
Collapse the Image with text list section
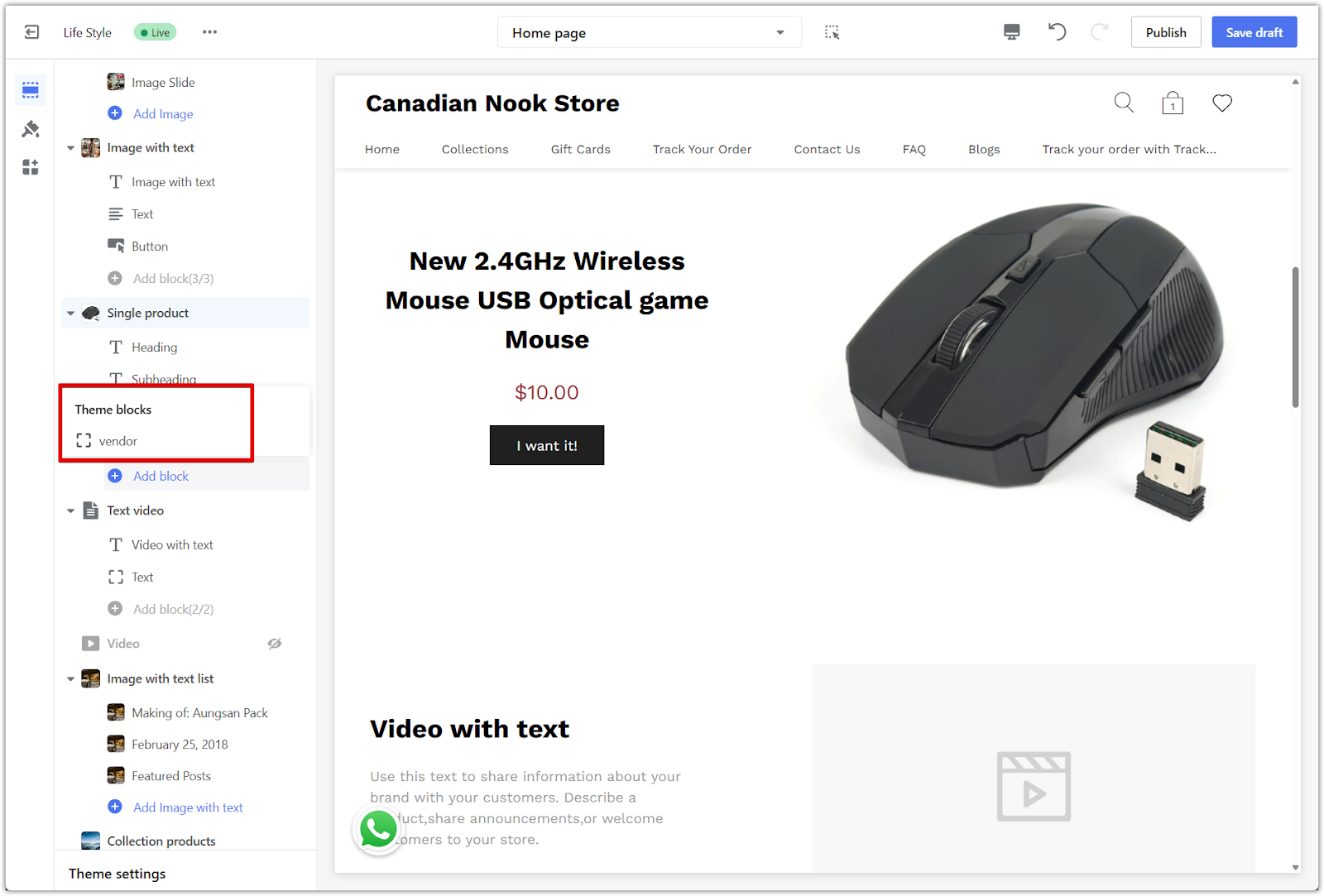70,679
